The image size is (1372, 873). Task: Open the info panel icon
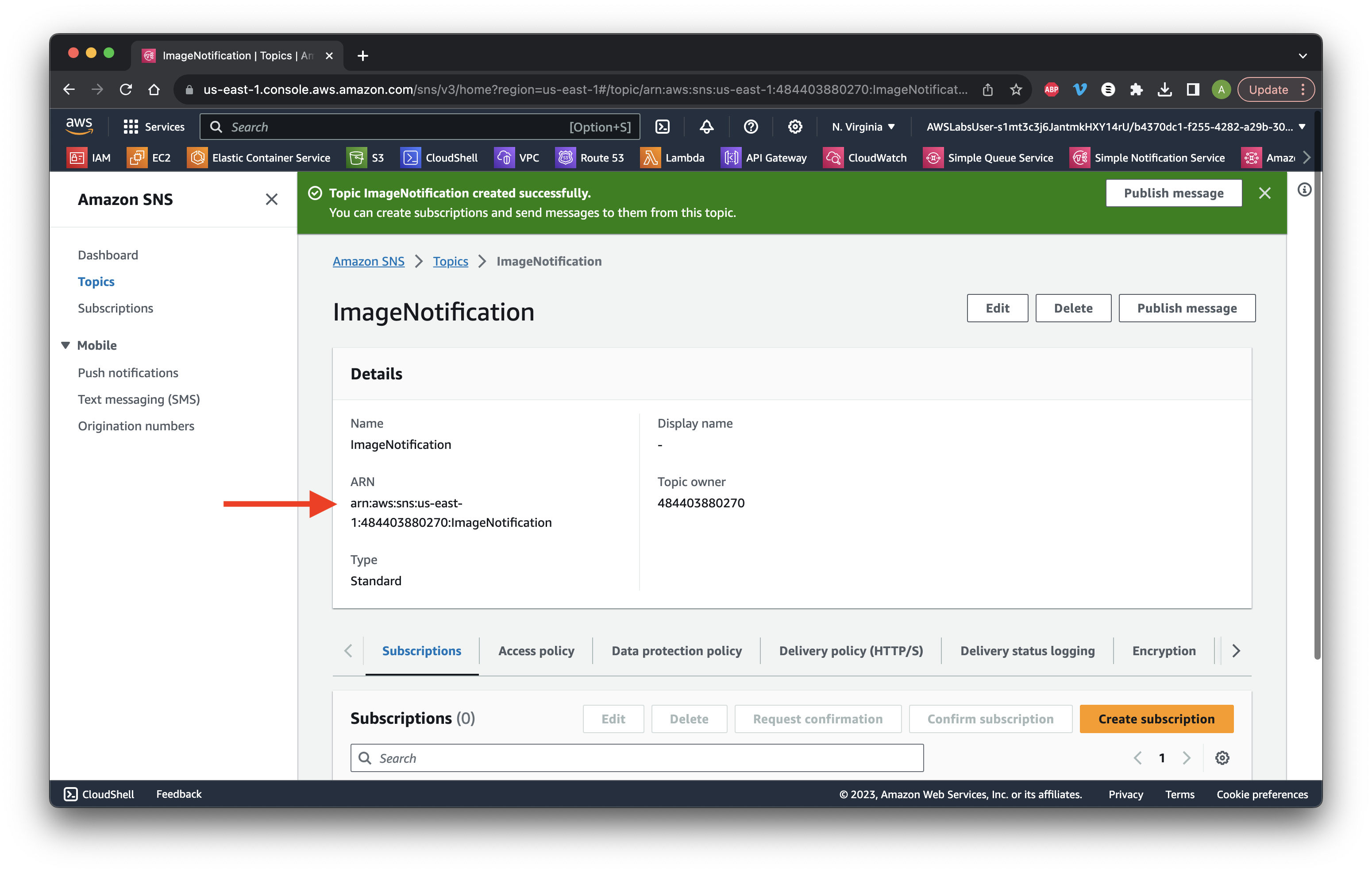(x=1304, y=190)
